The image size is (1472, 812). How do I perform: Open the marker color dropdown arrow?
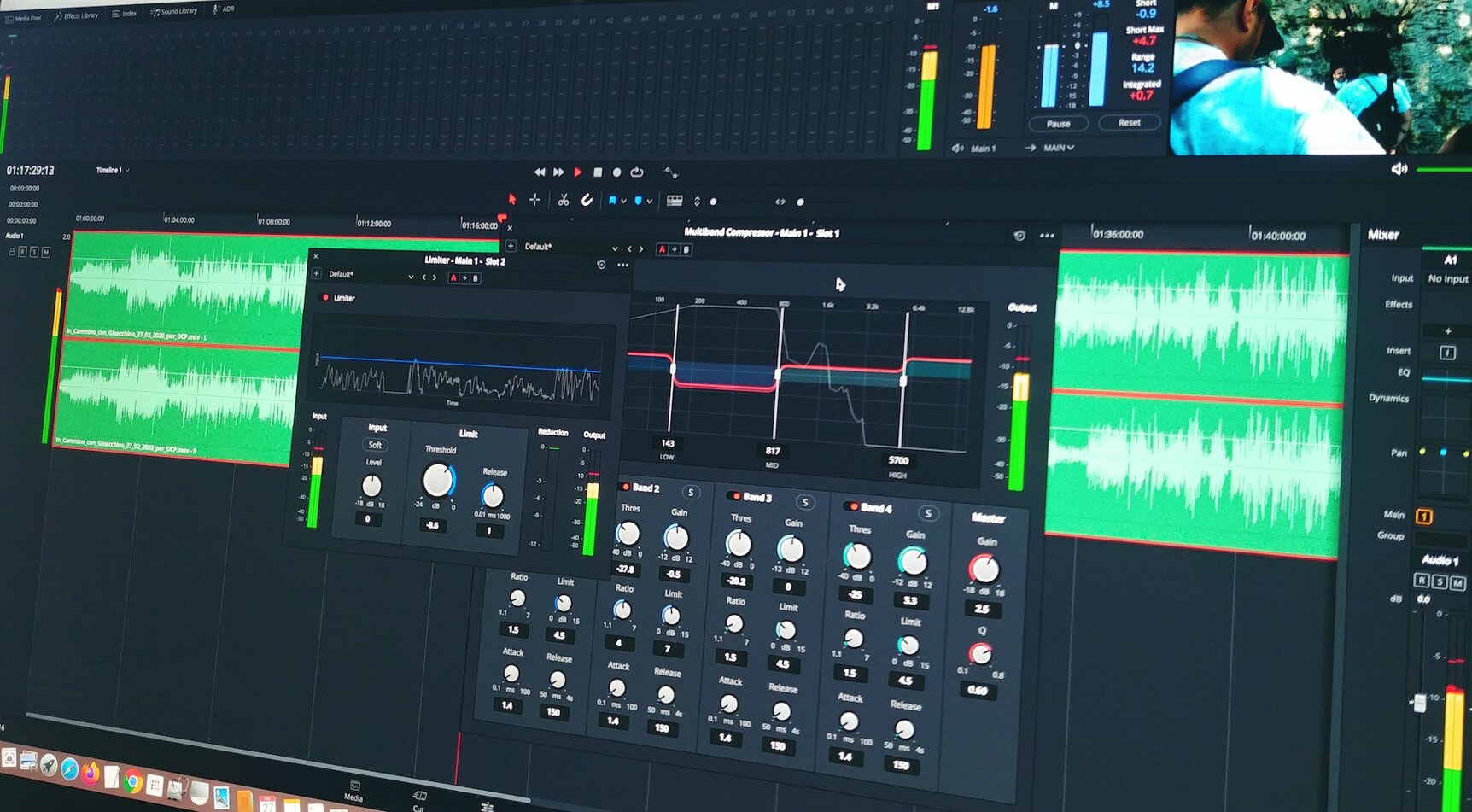pos(649,202)
